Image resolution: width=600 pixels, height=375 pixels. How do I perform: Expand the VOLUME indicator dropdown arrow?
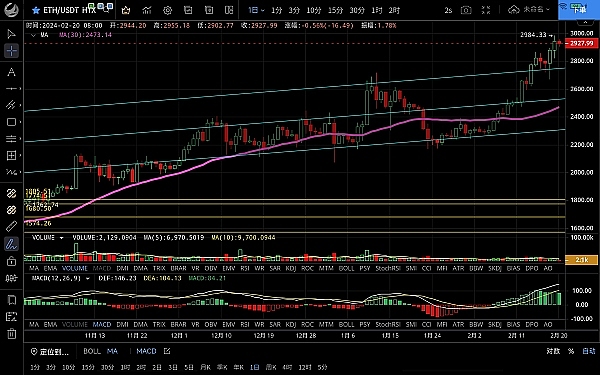click(61, 238)
